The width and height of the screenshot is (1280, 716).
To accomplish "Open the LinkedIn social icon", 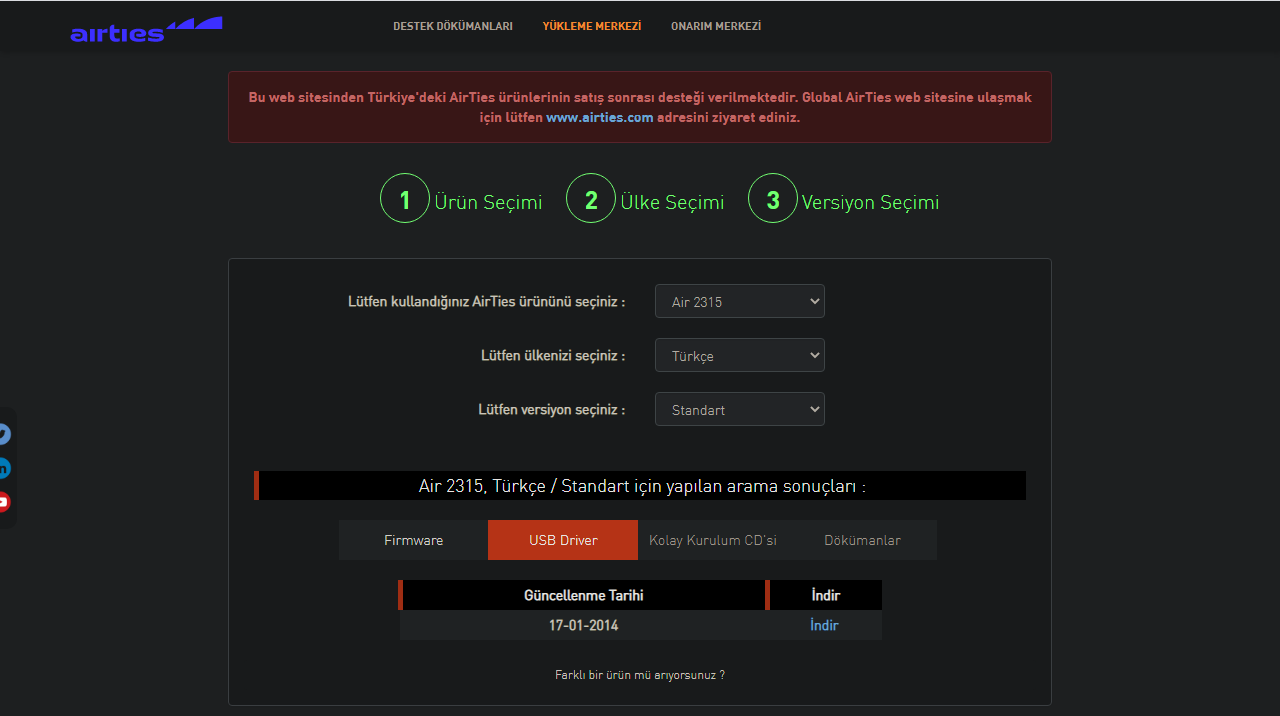I will [x=3, y=468].
